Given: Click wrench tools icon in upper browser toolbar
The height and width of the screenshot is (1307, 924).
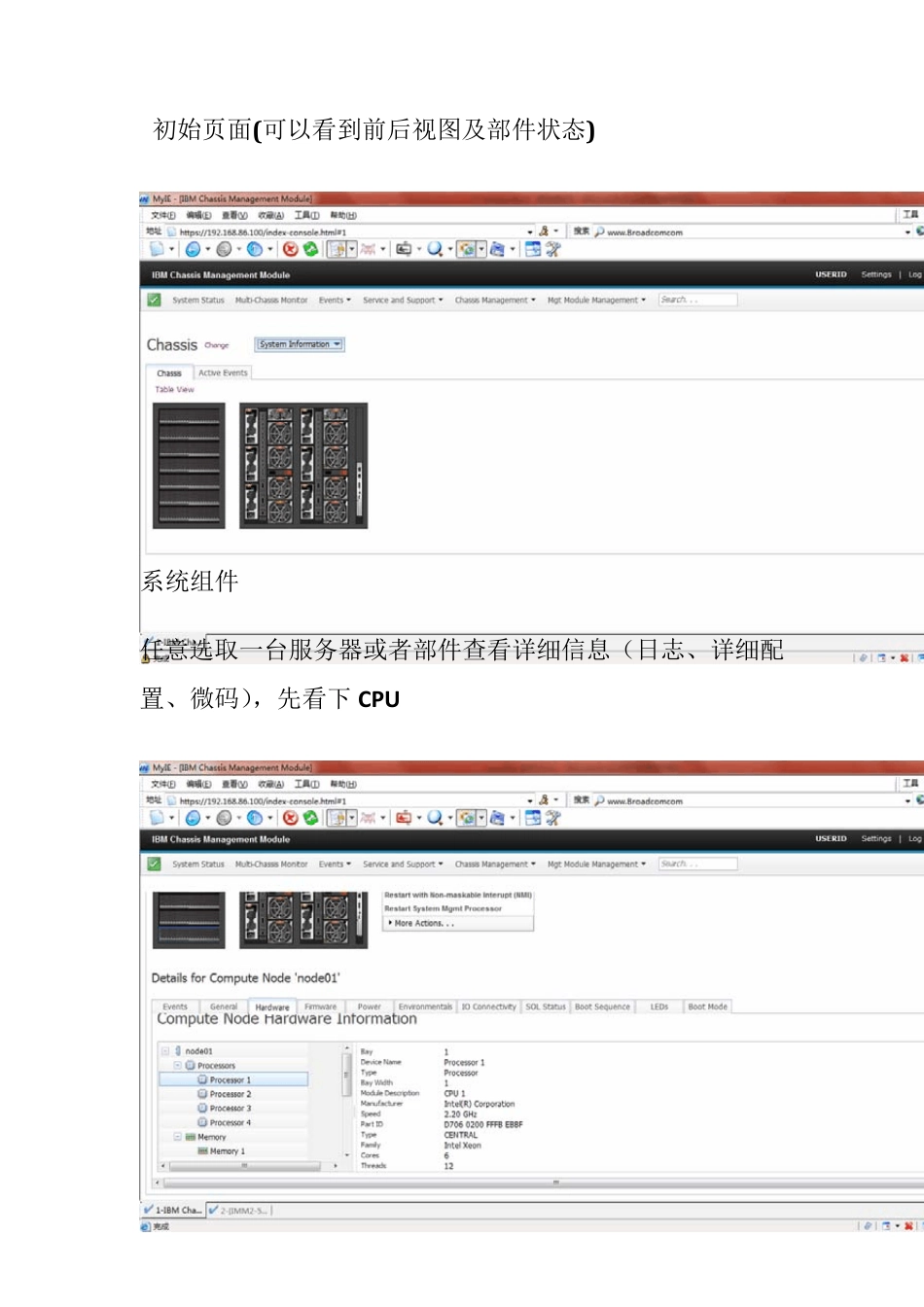Looking at the screenshot, I should [552, 249].
